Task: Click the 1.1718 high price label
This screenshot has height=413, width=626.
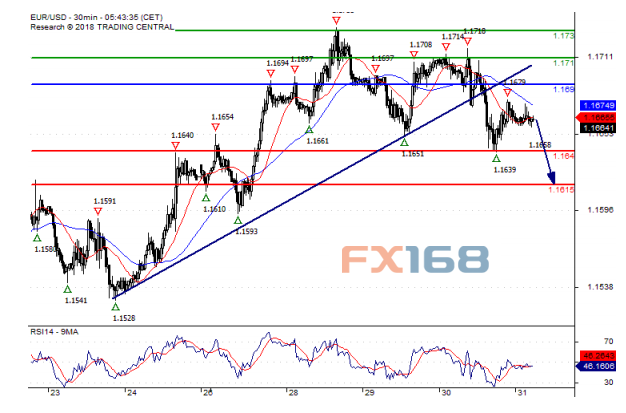Action: pos(474,31)
